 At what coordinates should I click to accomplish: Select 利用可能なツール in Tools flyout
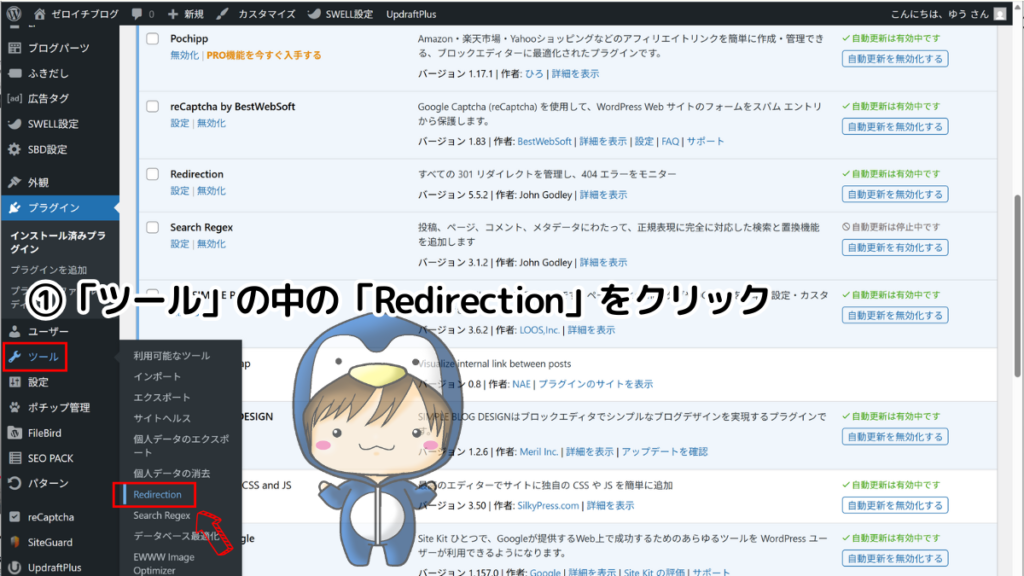(x=172, y=356)
